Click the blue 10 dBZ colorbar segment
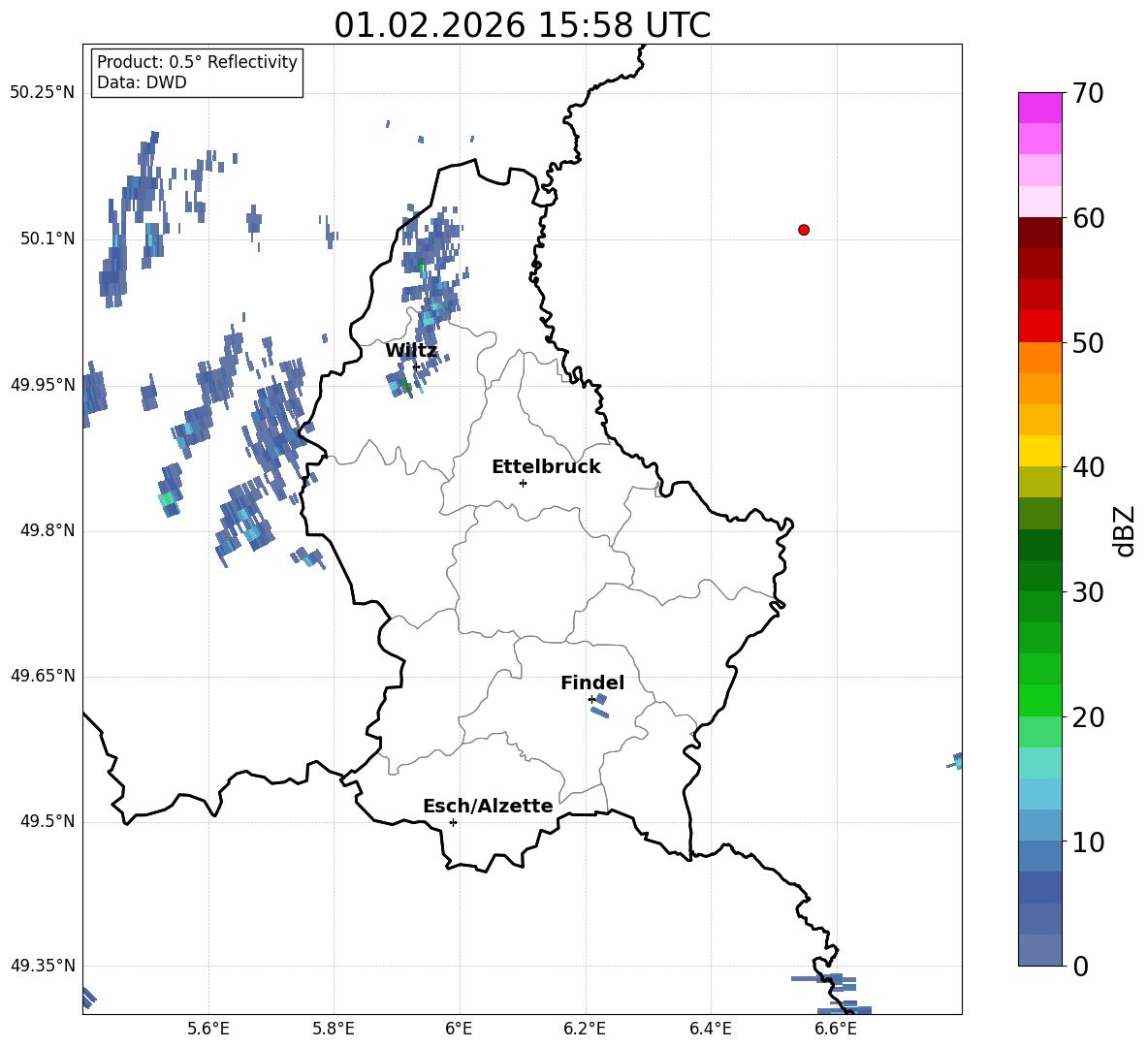This screenshot has height=1048, width=1148. (1039, 825)
